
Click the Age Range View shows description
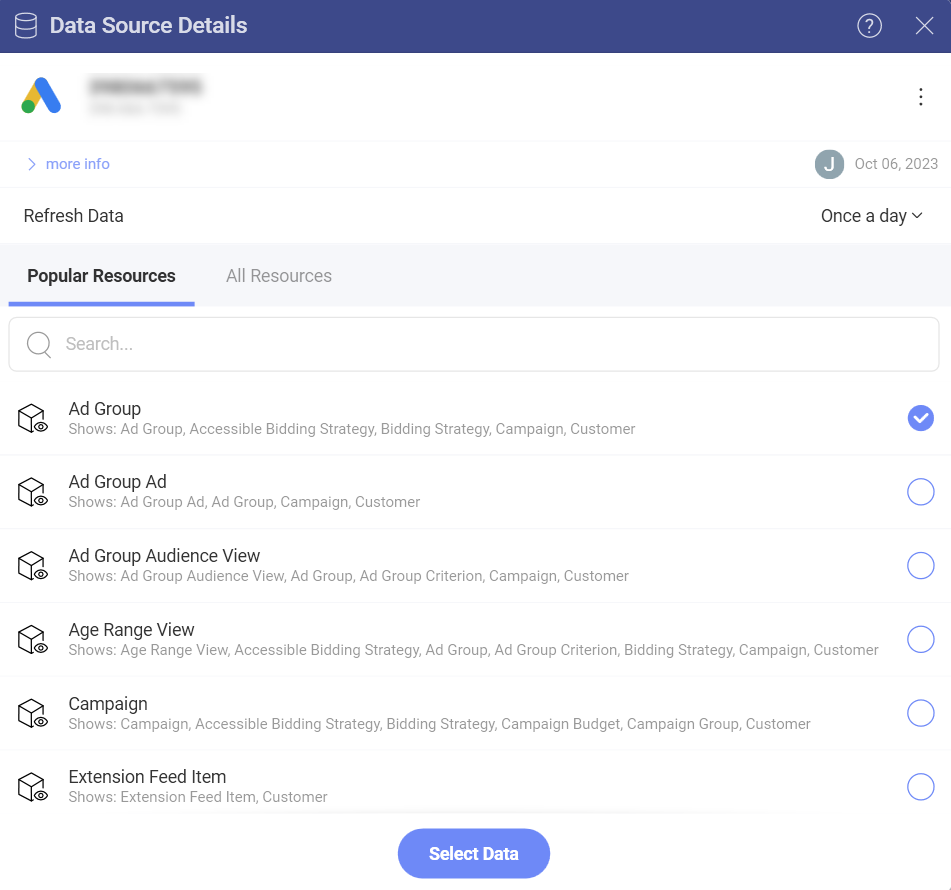click(x=473, y=650)
